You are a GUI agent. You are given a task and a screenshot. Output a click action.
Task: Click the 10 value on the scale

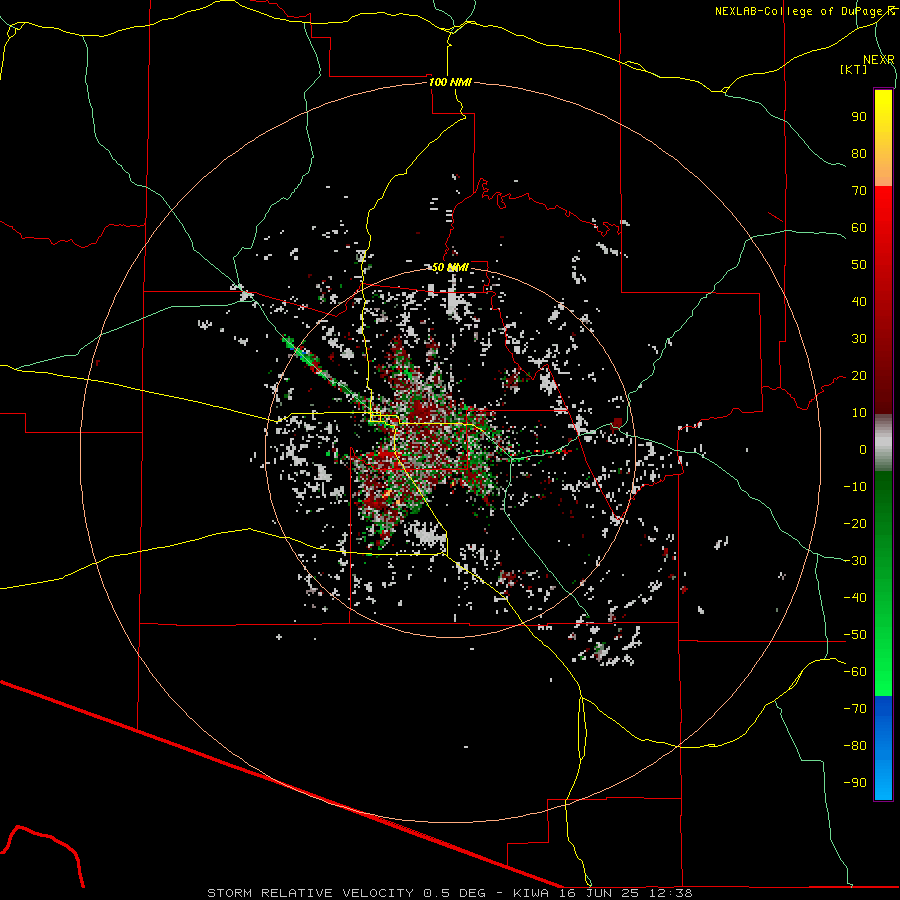click(859, 413)
